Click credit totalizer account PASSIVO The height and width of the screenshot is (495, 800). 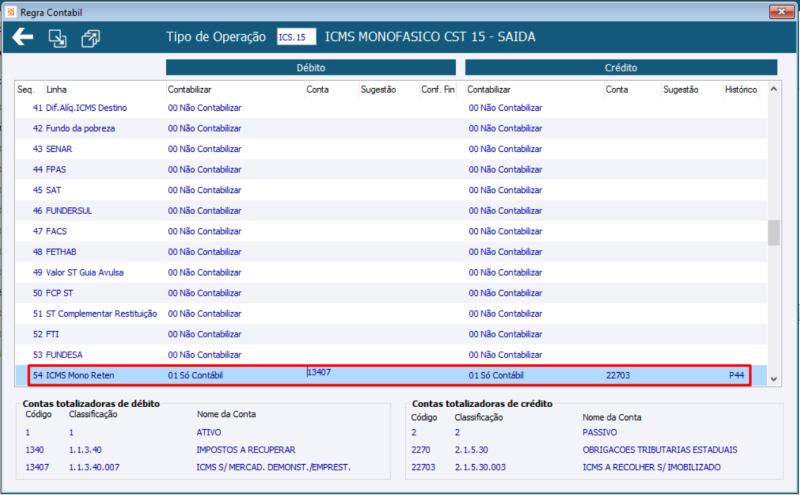[599, 432]
